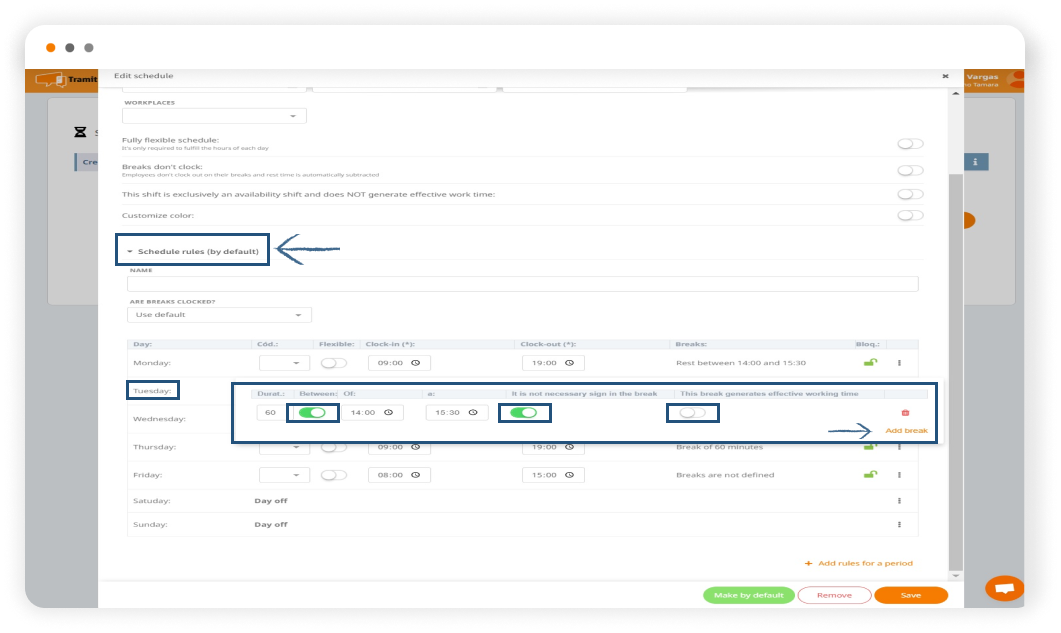The height and width of the screenshot is (633, 1061).
Task: Click the clock icon in Monday's clock-in field
Action: pos(416,363)
